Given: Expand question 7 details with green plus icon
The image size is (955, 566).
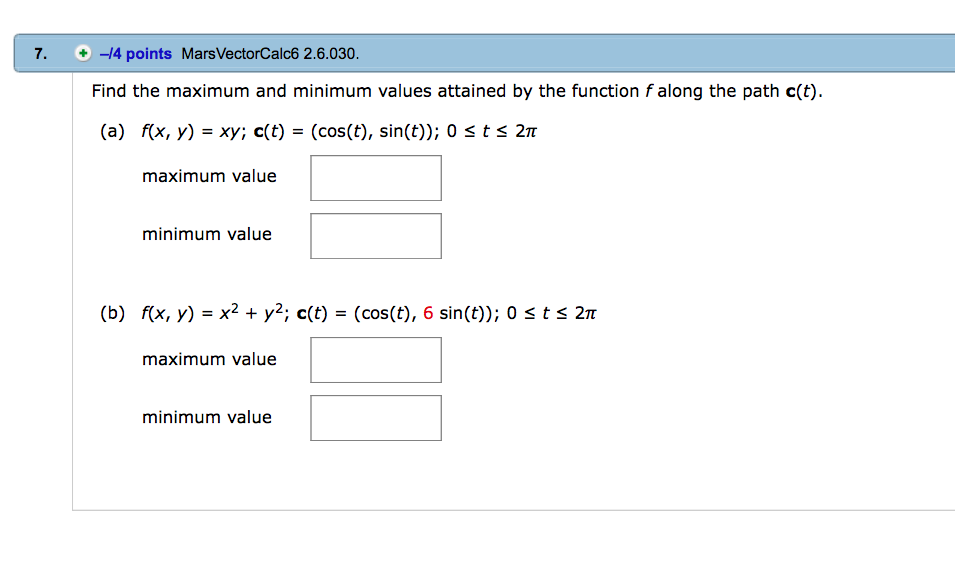Looking at the screenshot, I should pyautogui.click(x=83, y=54).
